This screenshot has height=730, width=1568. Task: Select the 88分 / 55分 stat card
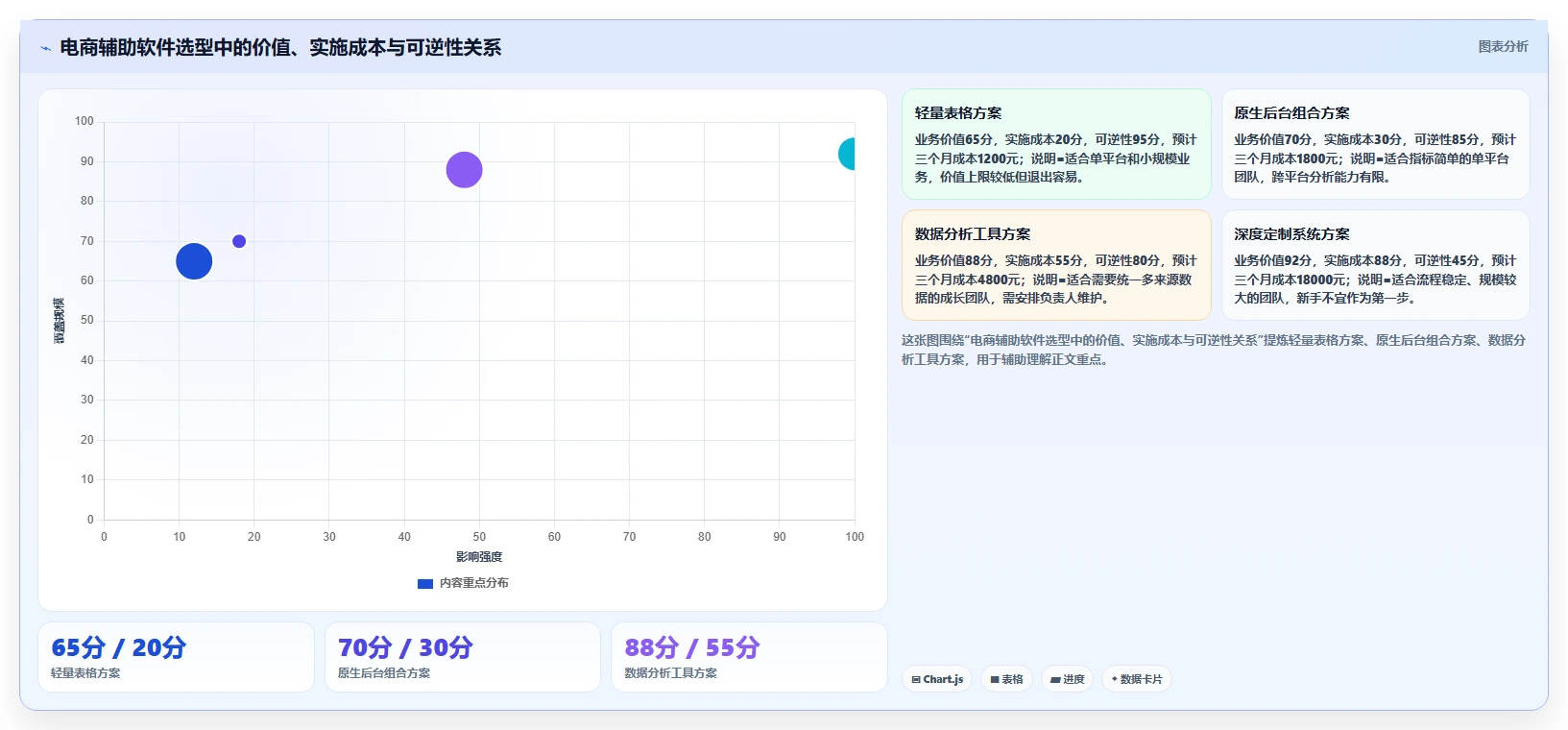pos(749,657)
